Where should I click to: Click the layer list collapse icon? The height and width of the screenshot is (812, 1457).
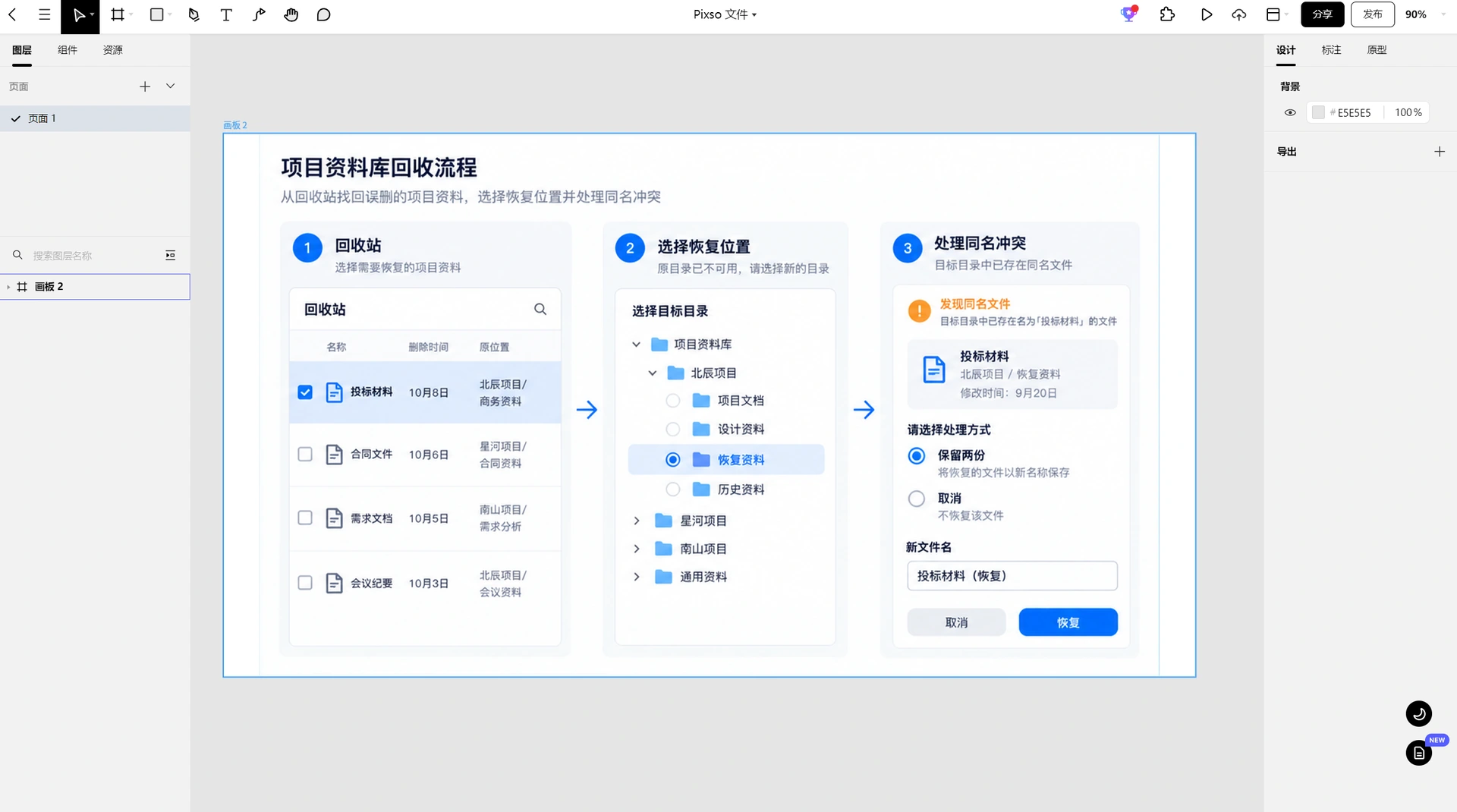click(x=171, y=256)
